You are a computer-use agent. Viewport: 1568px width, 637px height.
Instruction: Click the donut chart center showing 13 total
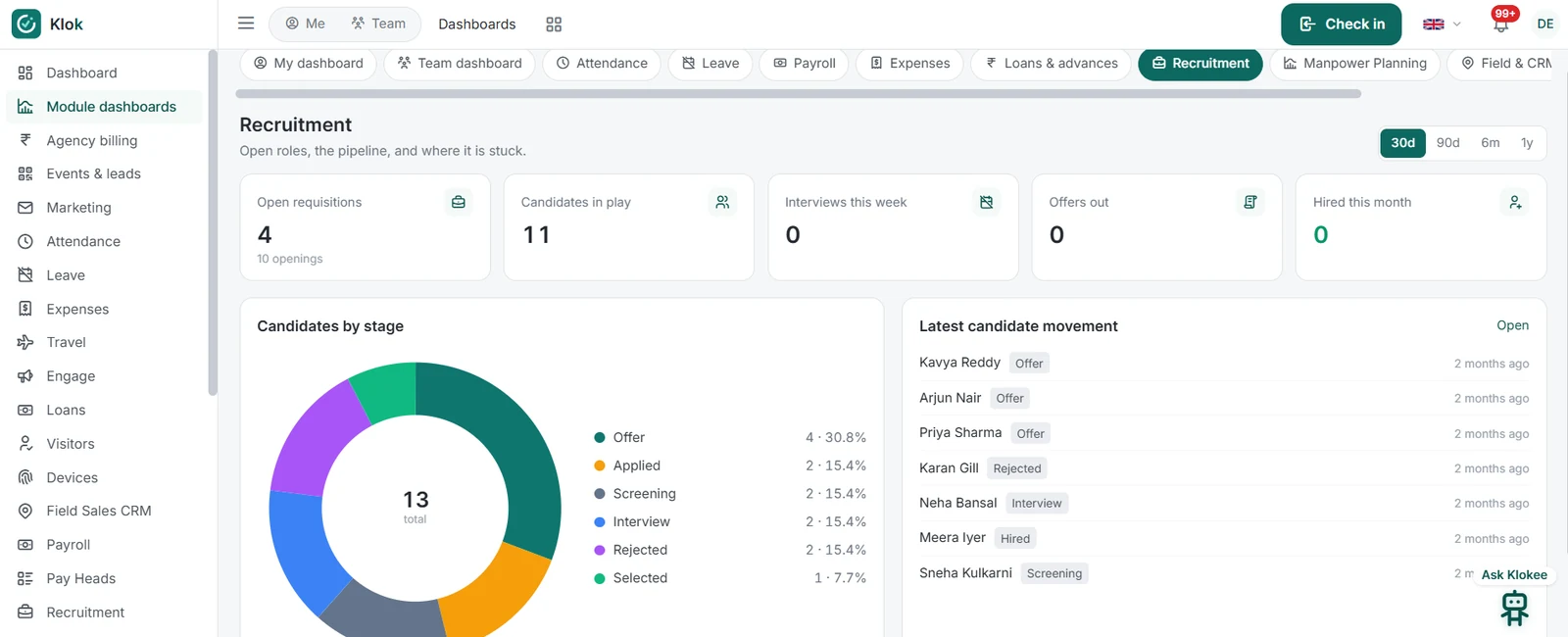(416, 506)
